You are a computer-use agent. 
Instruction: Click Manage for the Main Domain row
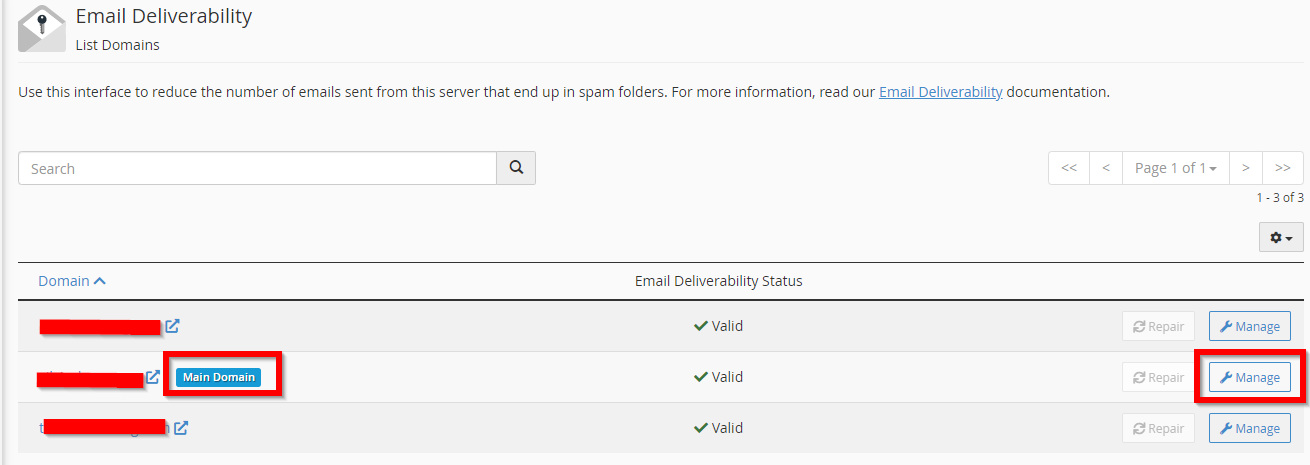pyautogui.click(x=1250, y=377)
